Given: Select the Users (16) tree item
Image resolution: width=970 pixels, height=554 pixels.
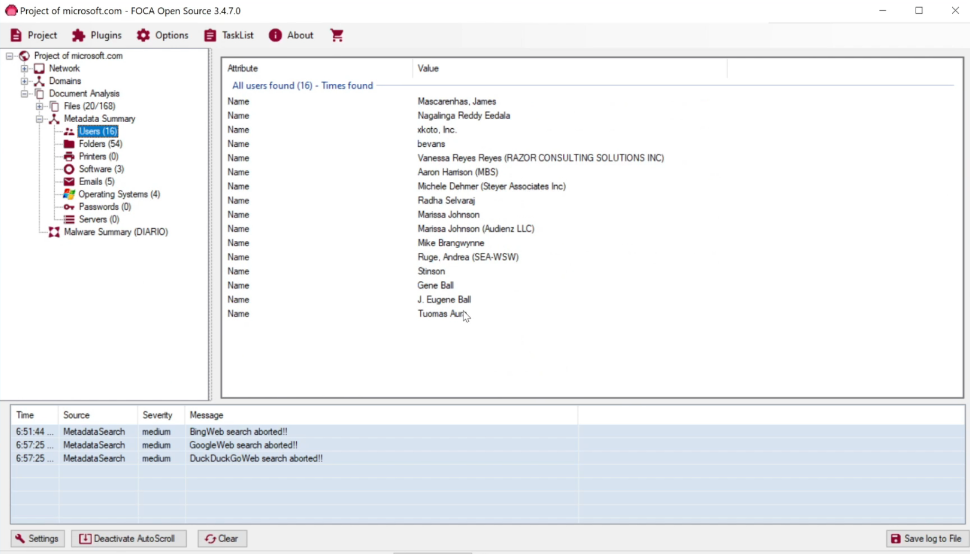Looking at the screenshot, I should 97,131.
